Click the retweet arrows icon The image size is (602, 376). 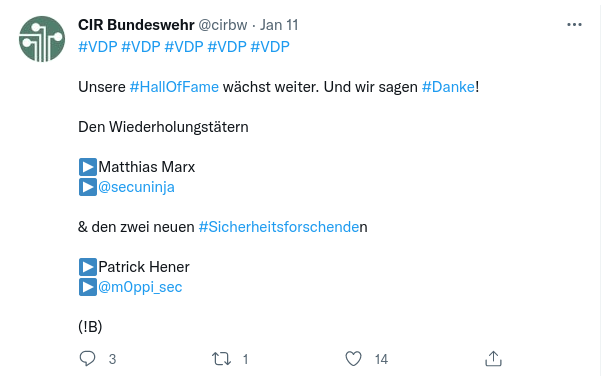(222, 359)
